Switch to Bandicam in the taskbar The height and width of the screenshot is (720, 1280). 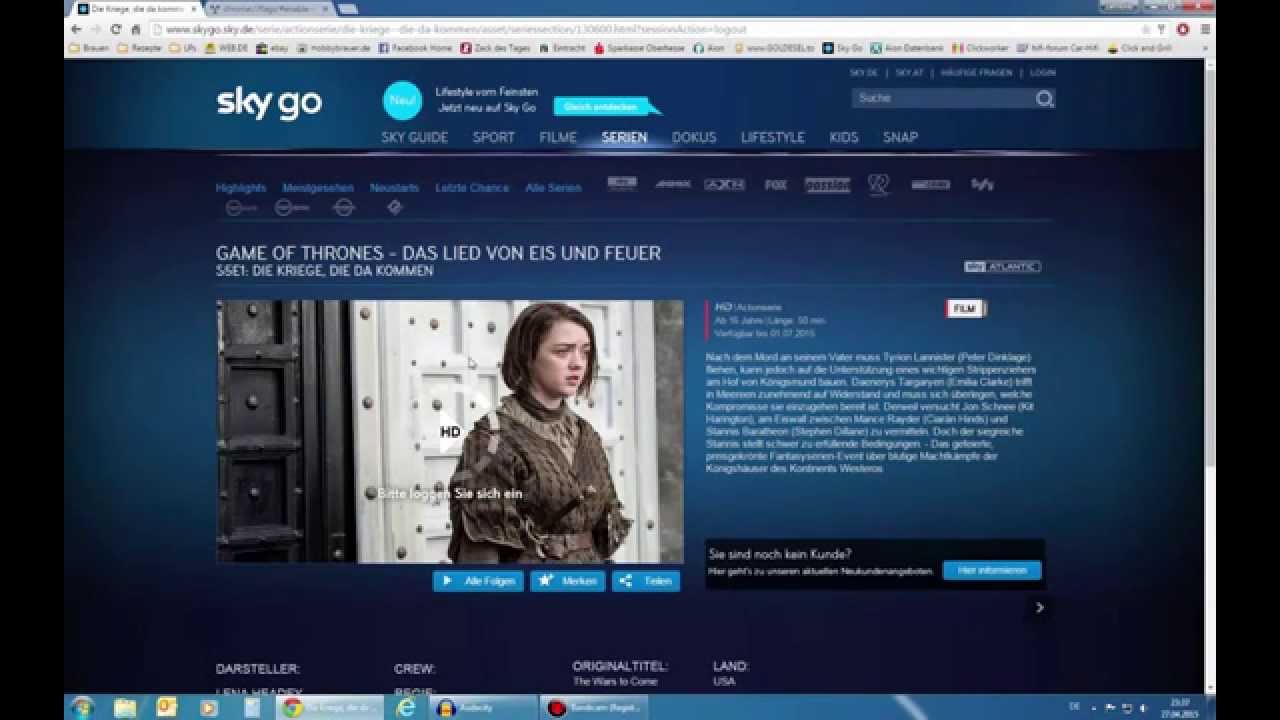(594, 707)
